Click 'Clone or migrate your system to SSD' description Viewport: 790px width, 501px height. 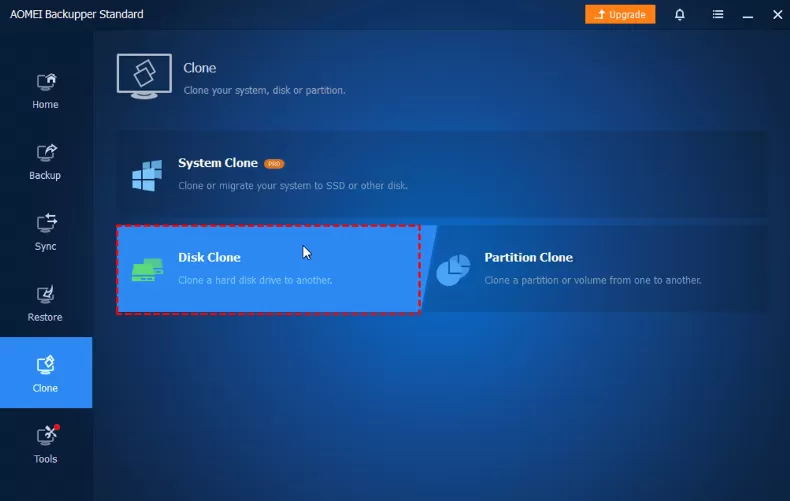tap(293, 185)
